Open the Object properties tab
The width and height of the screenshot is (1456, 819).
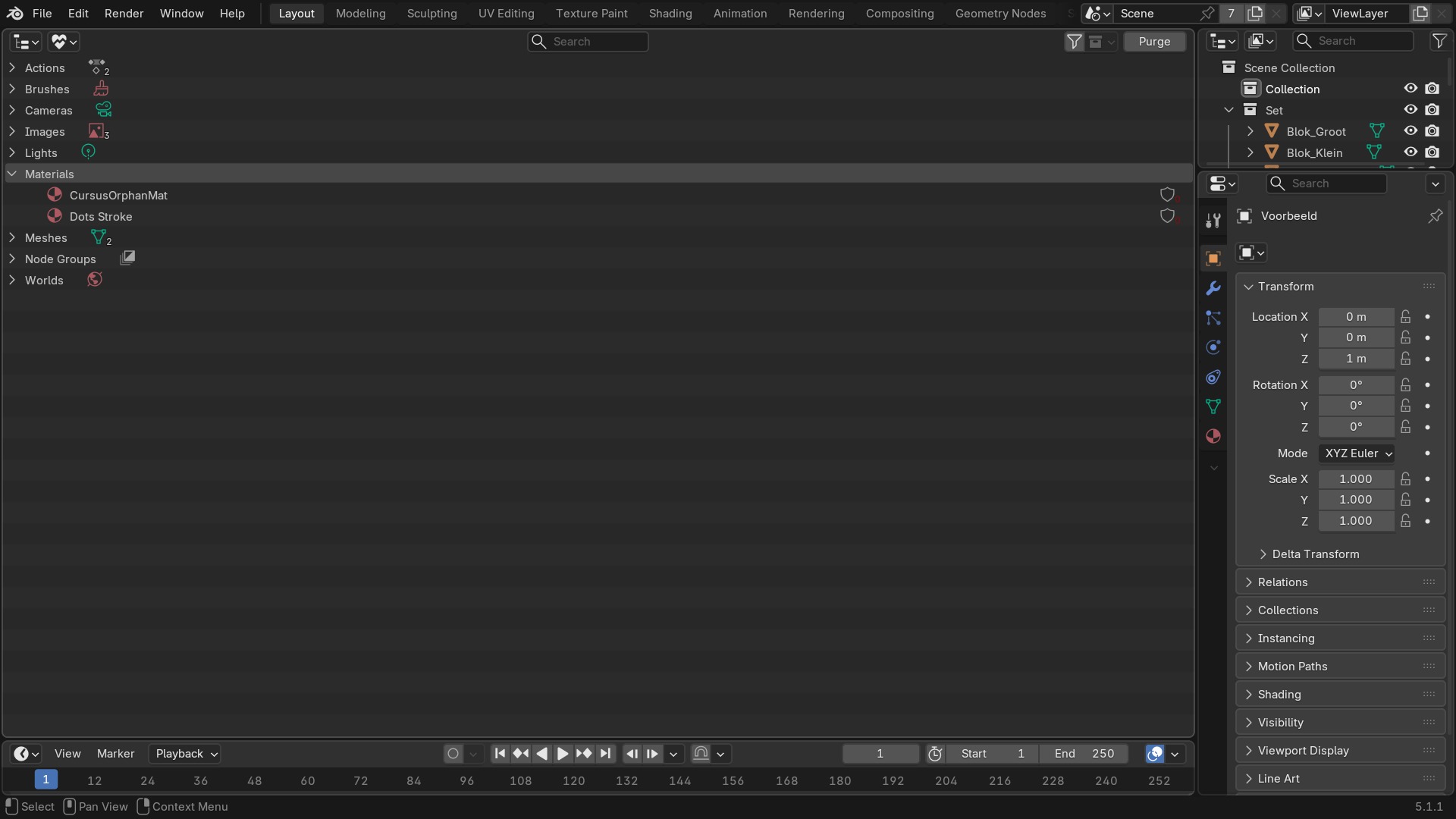click(x=1213, y=259)
